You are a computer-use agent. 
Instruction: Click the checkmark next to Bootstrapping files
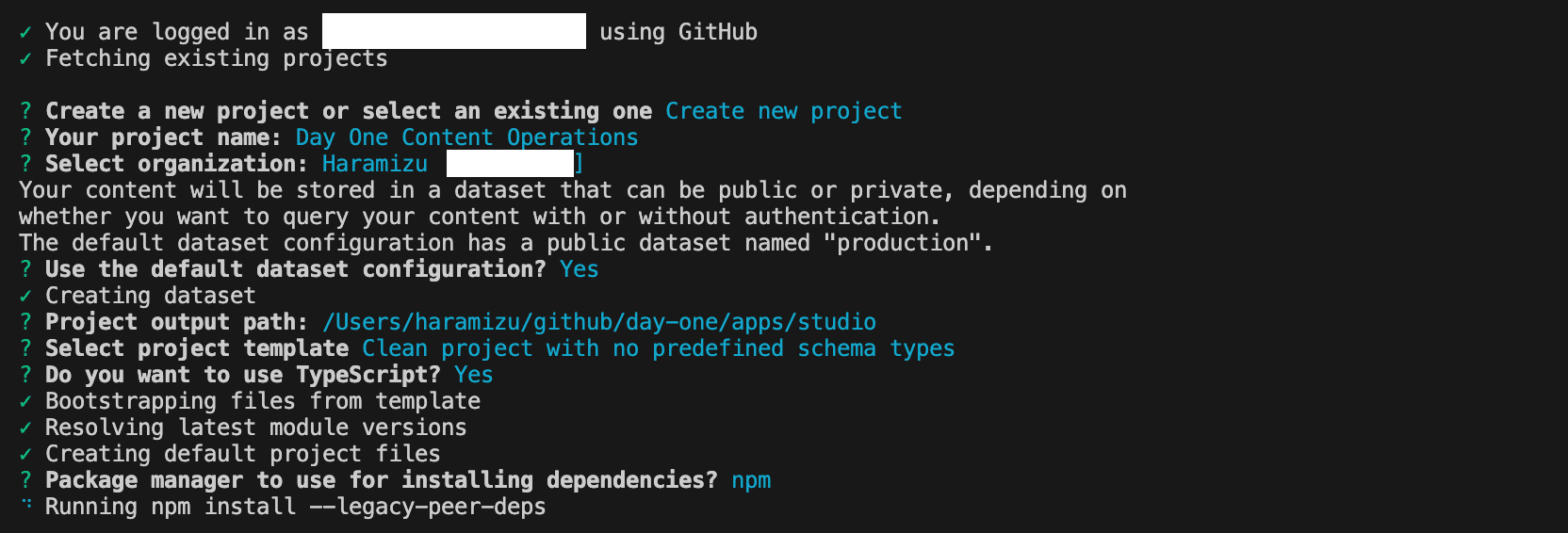25,402
